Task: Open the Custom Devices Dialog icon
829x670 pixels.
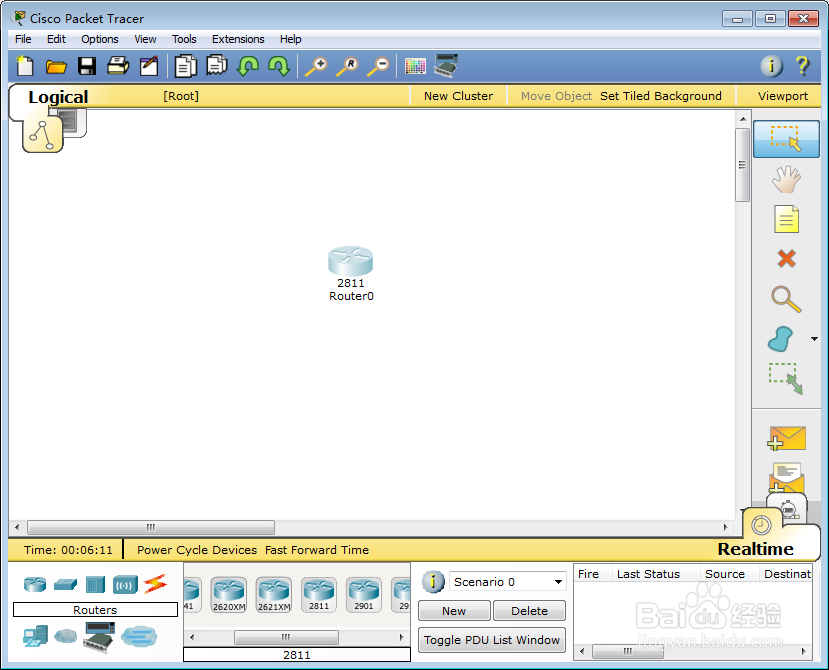Action: coord(446,66)
